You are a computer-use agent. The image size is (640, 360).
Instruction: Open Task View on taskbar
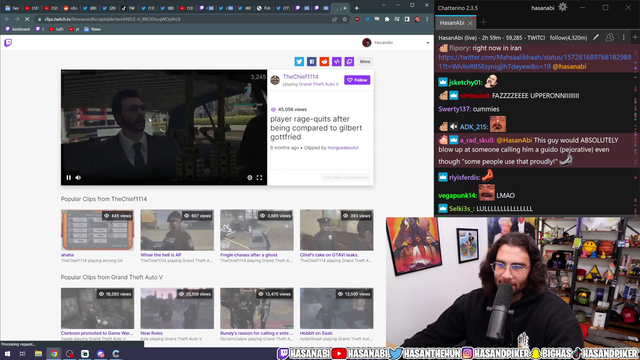pos(22,354)
